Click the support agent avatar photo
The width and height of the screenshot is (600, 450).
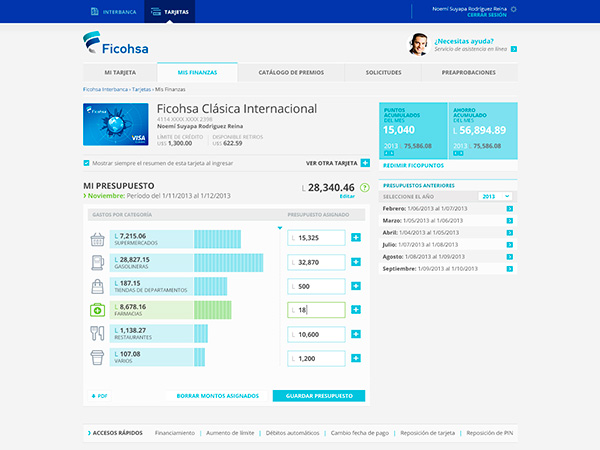point(418,44)
